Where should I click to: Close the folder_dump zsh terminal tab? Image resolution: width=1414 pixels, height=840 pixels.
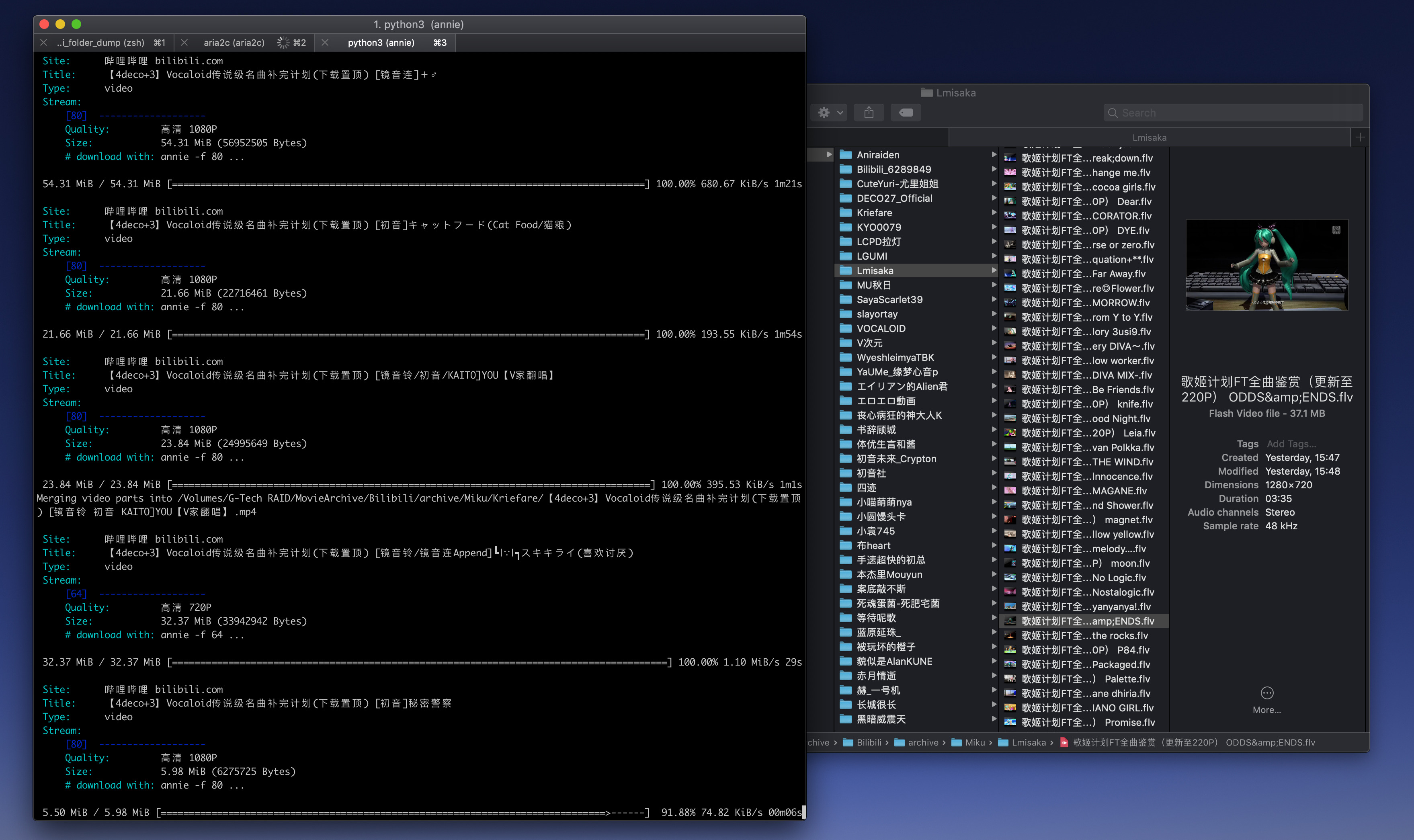point(43,43)
